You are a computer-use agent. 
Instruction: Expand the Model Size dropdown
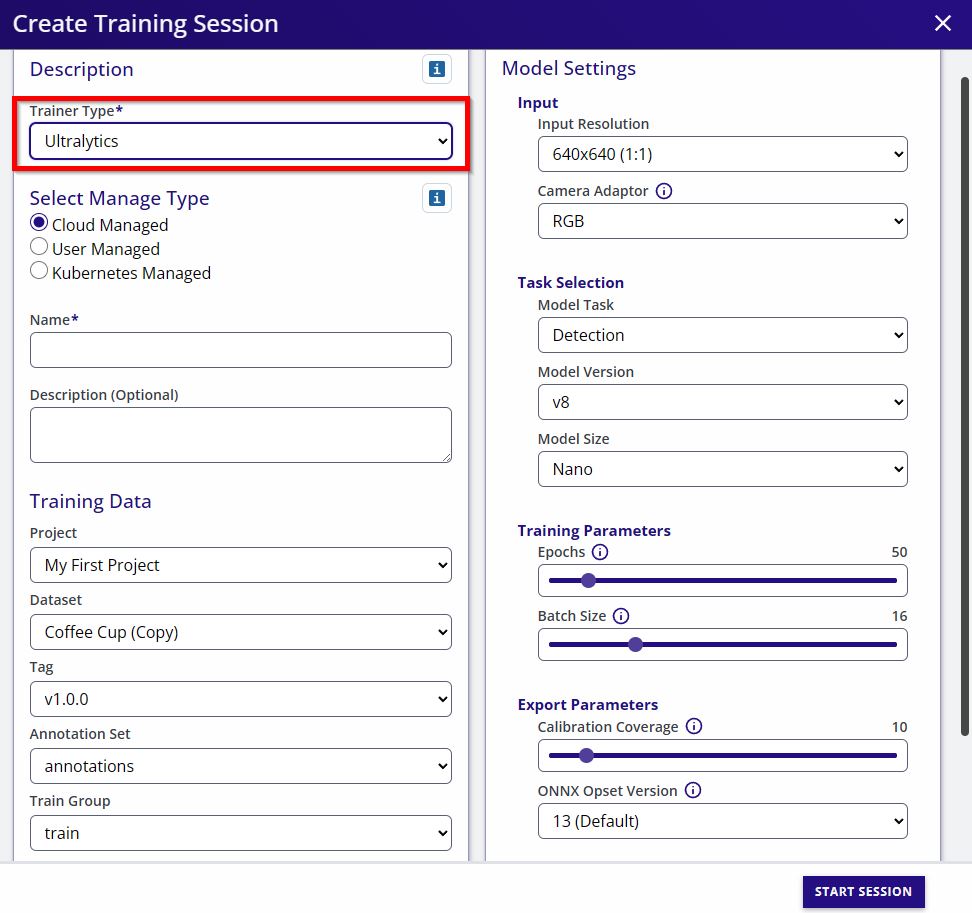pyautogui.click(x=722, y=468)
